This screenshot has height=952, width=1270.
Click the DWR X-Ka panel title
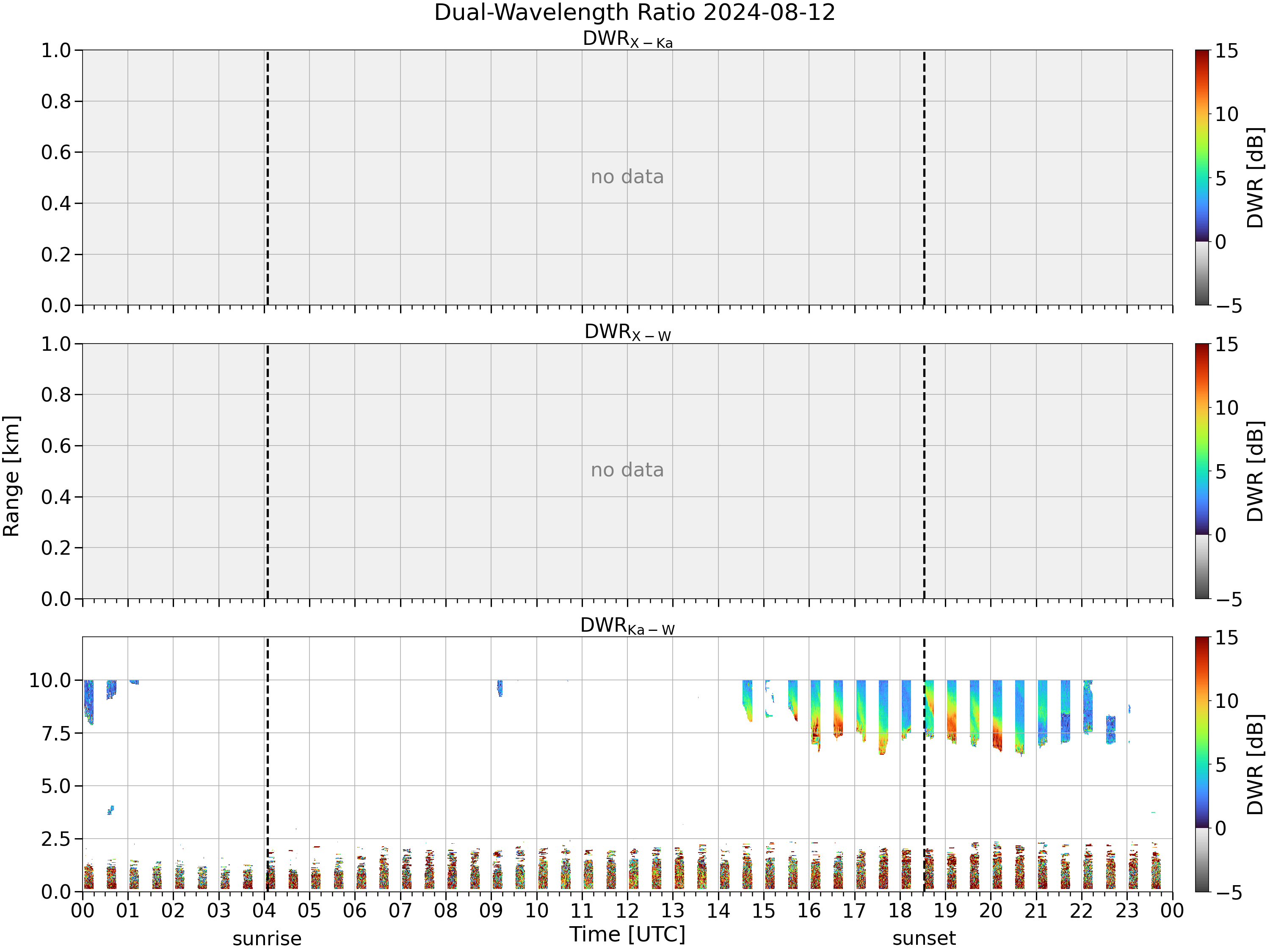click(627, 40)
